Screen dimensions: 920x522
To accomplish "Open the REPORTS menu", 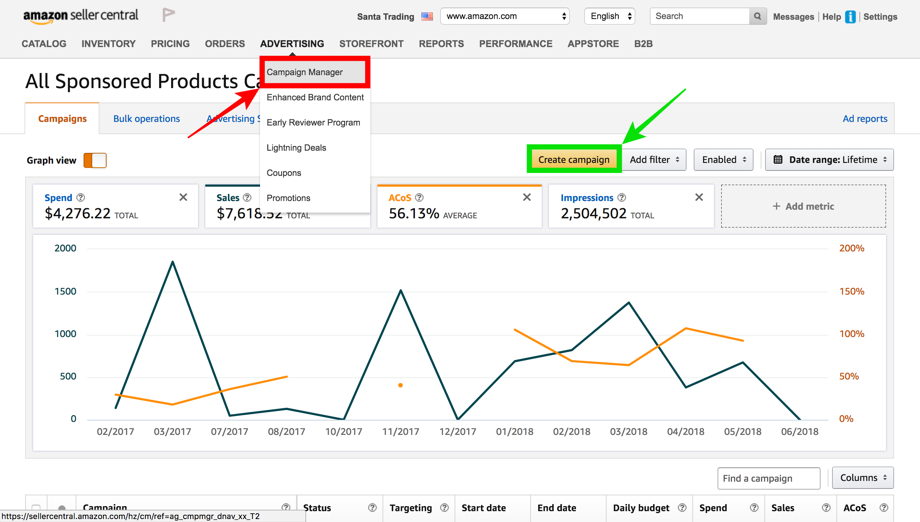I will (x=441, y=44).
